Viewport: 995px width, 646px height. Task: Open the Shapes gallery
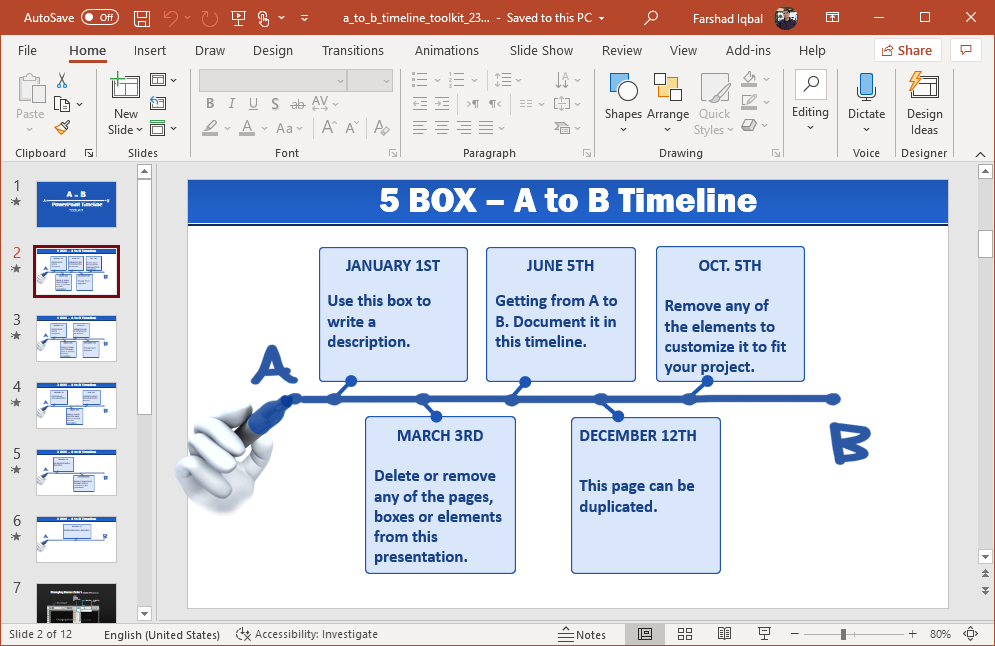point(623,97)
